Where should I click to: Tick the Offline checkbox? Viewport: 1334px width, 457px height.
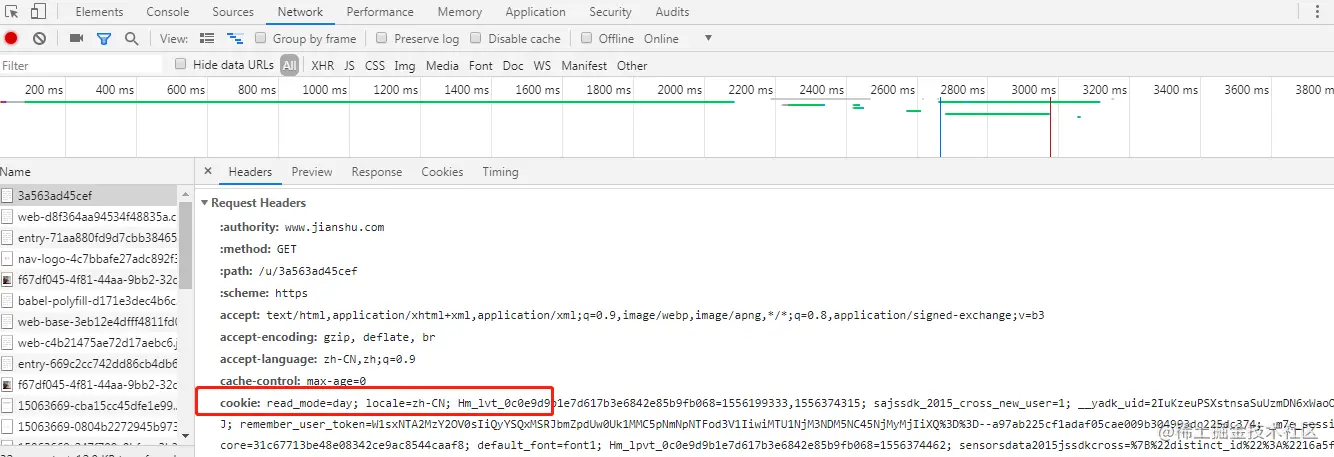(587, 39)
